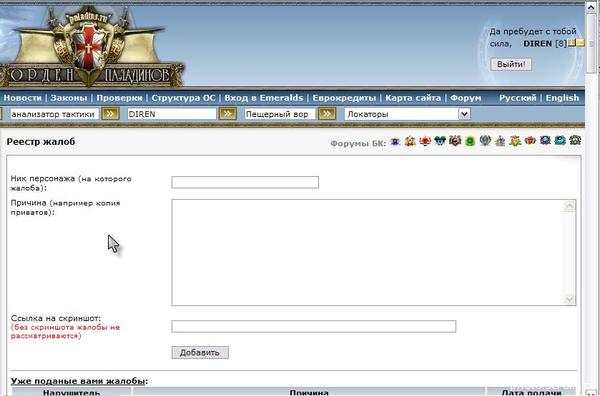Click the 'Причина' table column header

pyautogui.click(x=309, y=392)
